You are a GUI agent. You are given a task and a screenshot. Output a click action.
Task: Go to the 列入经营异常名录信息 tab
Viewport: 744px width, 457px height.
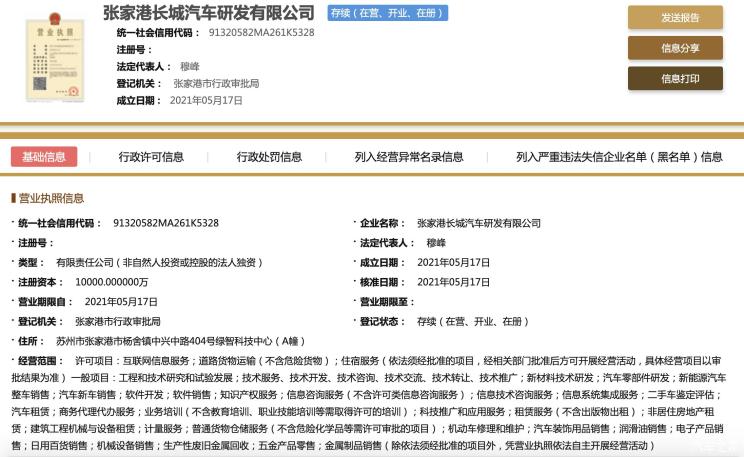tap(409, 156)
